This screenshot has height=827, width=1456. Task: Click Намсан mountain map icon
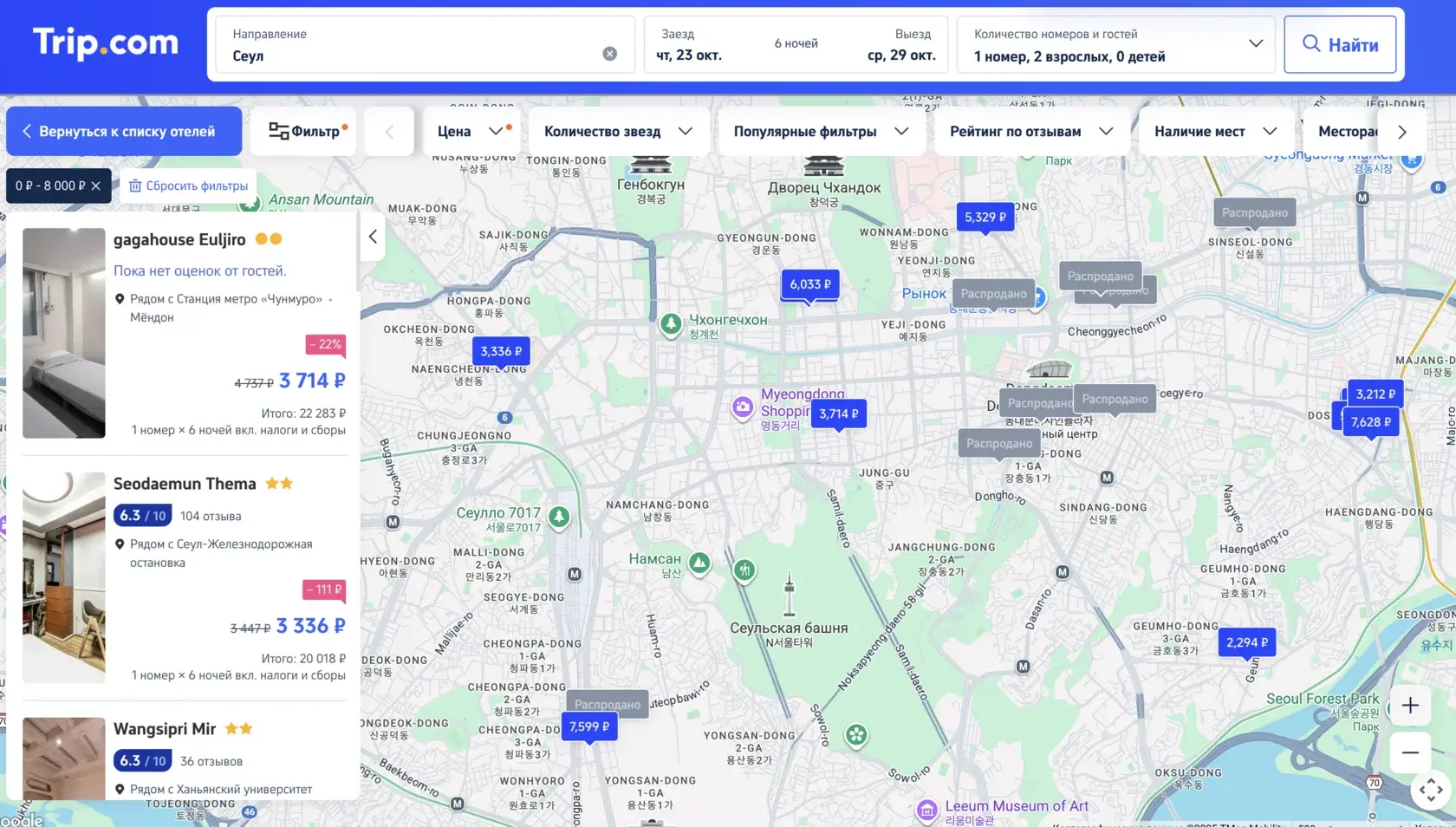tap(699, 564)
